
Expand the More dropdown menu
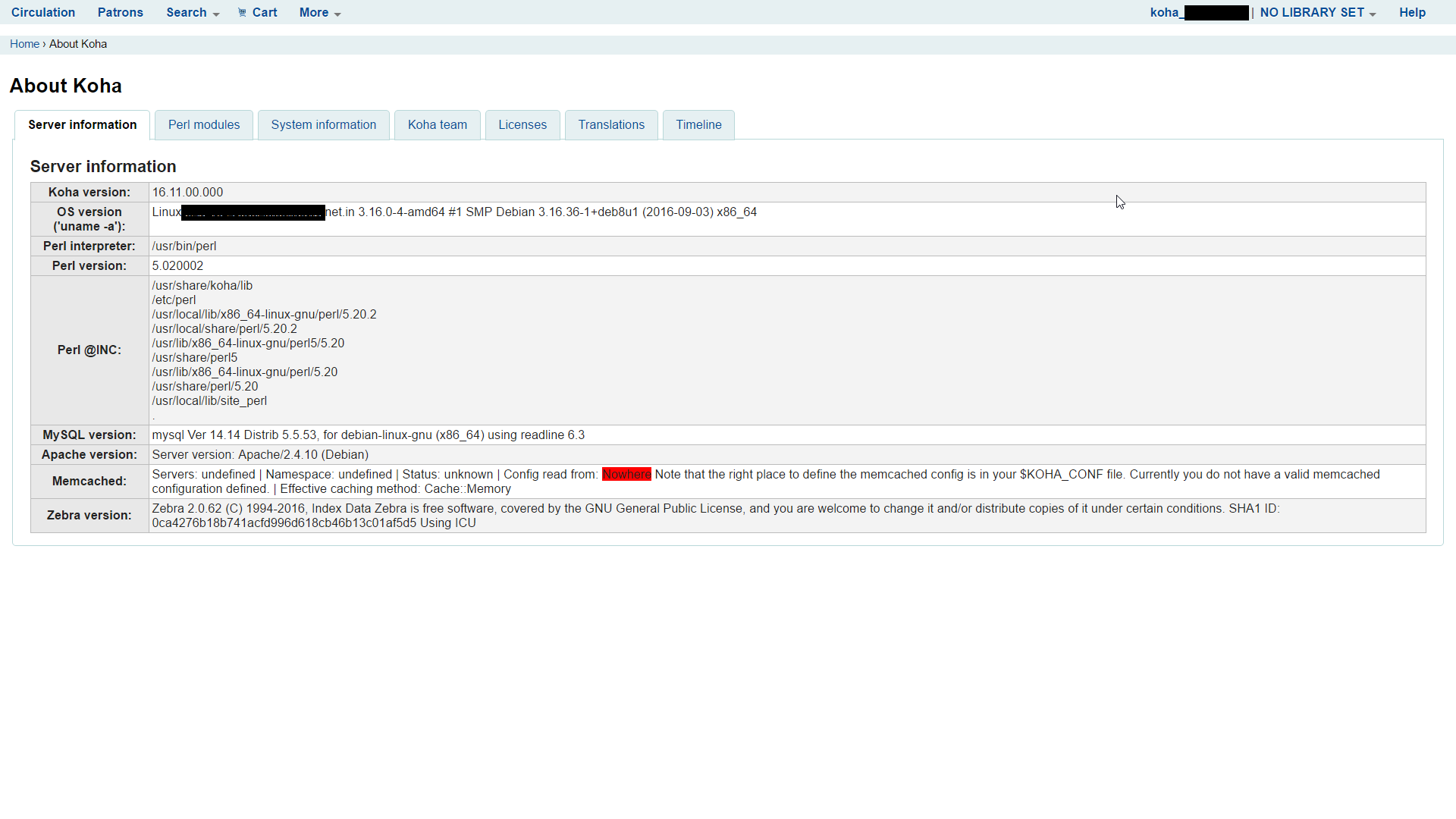pos(320,12)
